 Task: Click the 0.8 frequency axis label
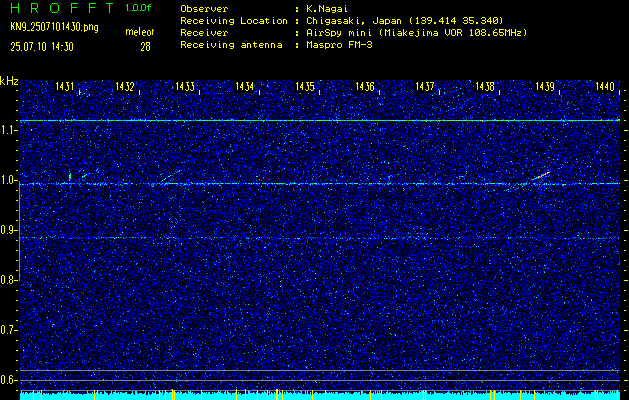tap(8, 280)
